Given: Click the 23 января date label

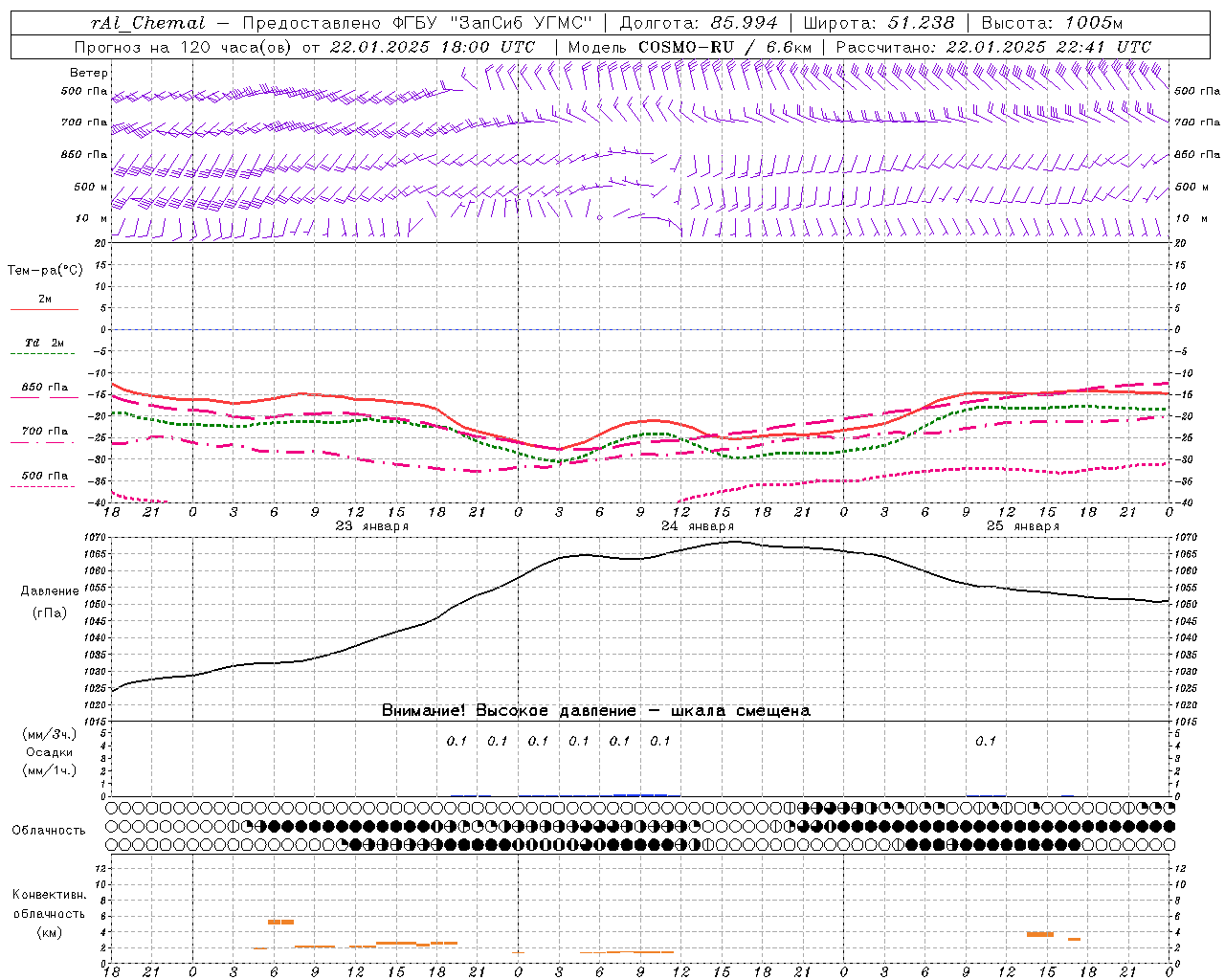Looking at the screenshot, I should [x=371, y=526].
